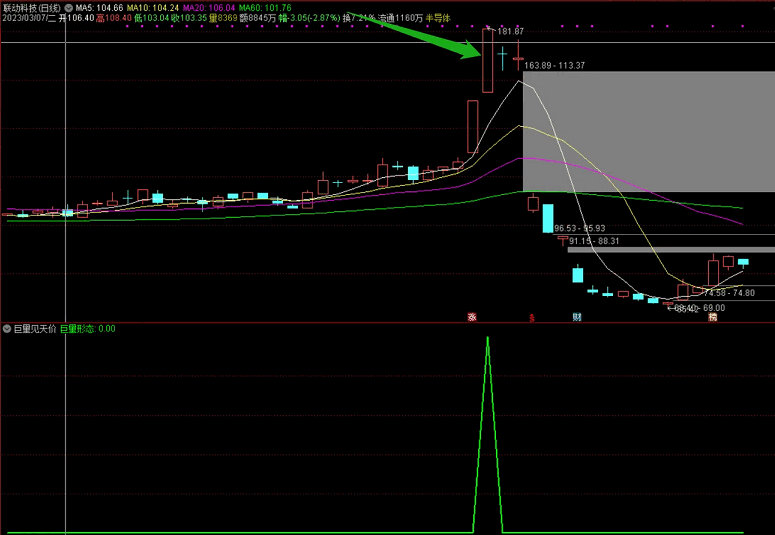Click the 91.15 - 88.31 gap label

pyautogui.click(x=594, y=241)
